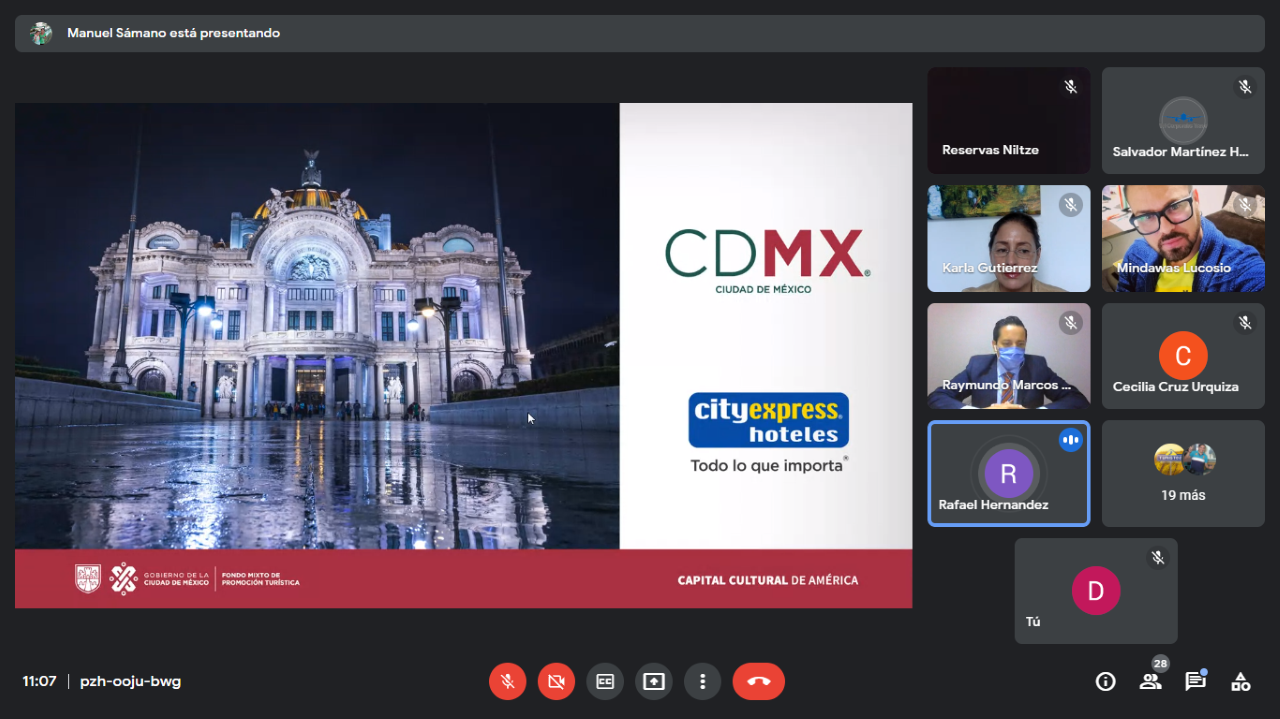Select your own Tú tile
This screenshot has height=719, width=1280.
[x=1096, y=591]
